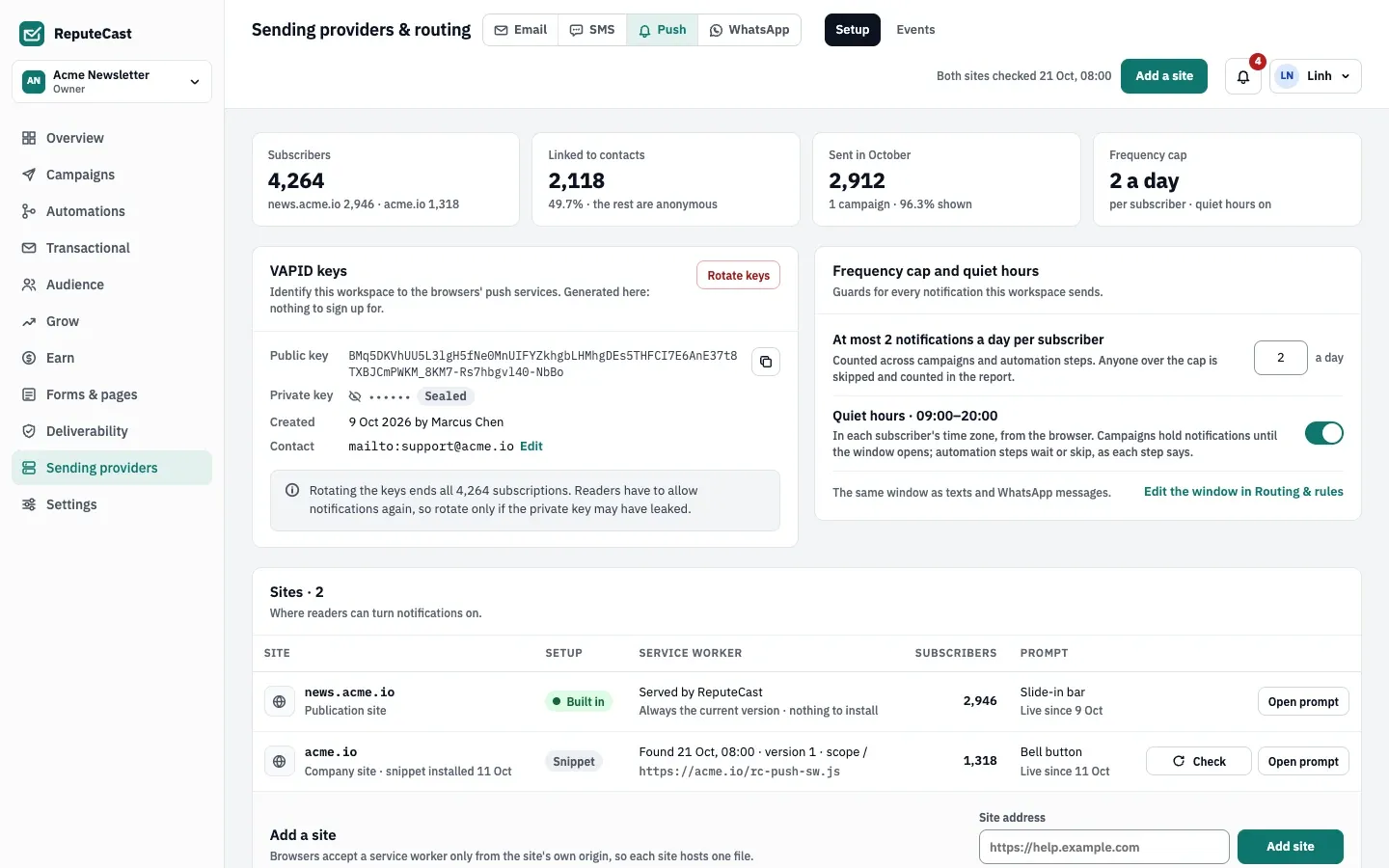Open the notifications bell
The image size is (1389, 868).
[x=1243, y=76]
